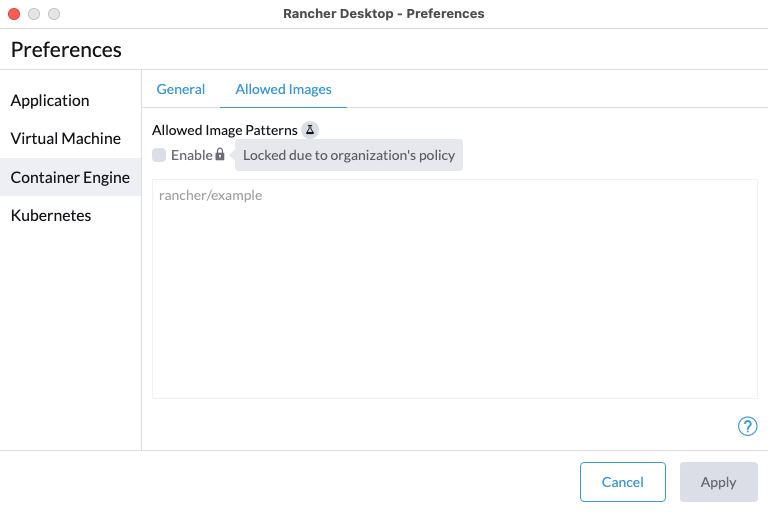
Task: Click the grey minimize window button
Action: [x=34, y=14]
